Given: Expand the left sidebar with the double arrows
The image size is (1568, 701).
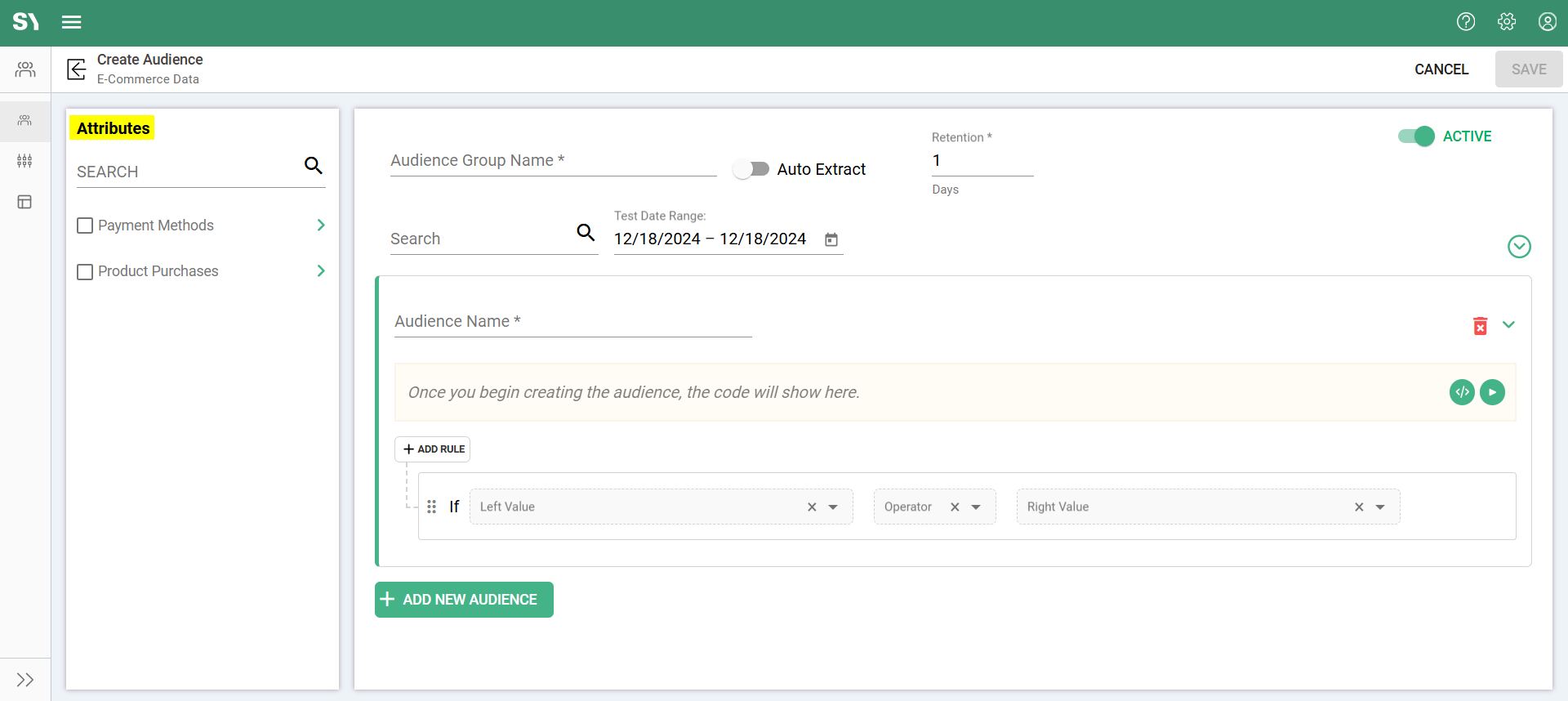Looking at the screenshot, I should point(25,680).
